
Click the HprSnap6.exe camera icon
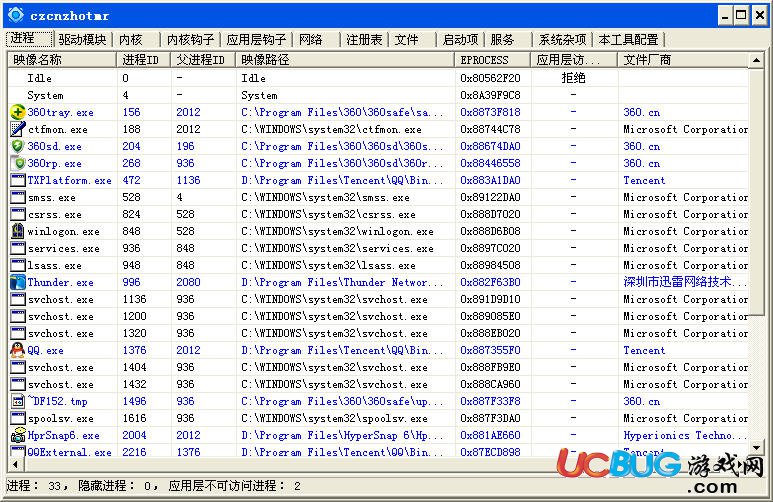coord(18,435)
